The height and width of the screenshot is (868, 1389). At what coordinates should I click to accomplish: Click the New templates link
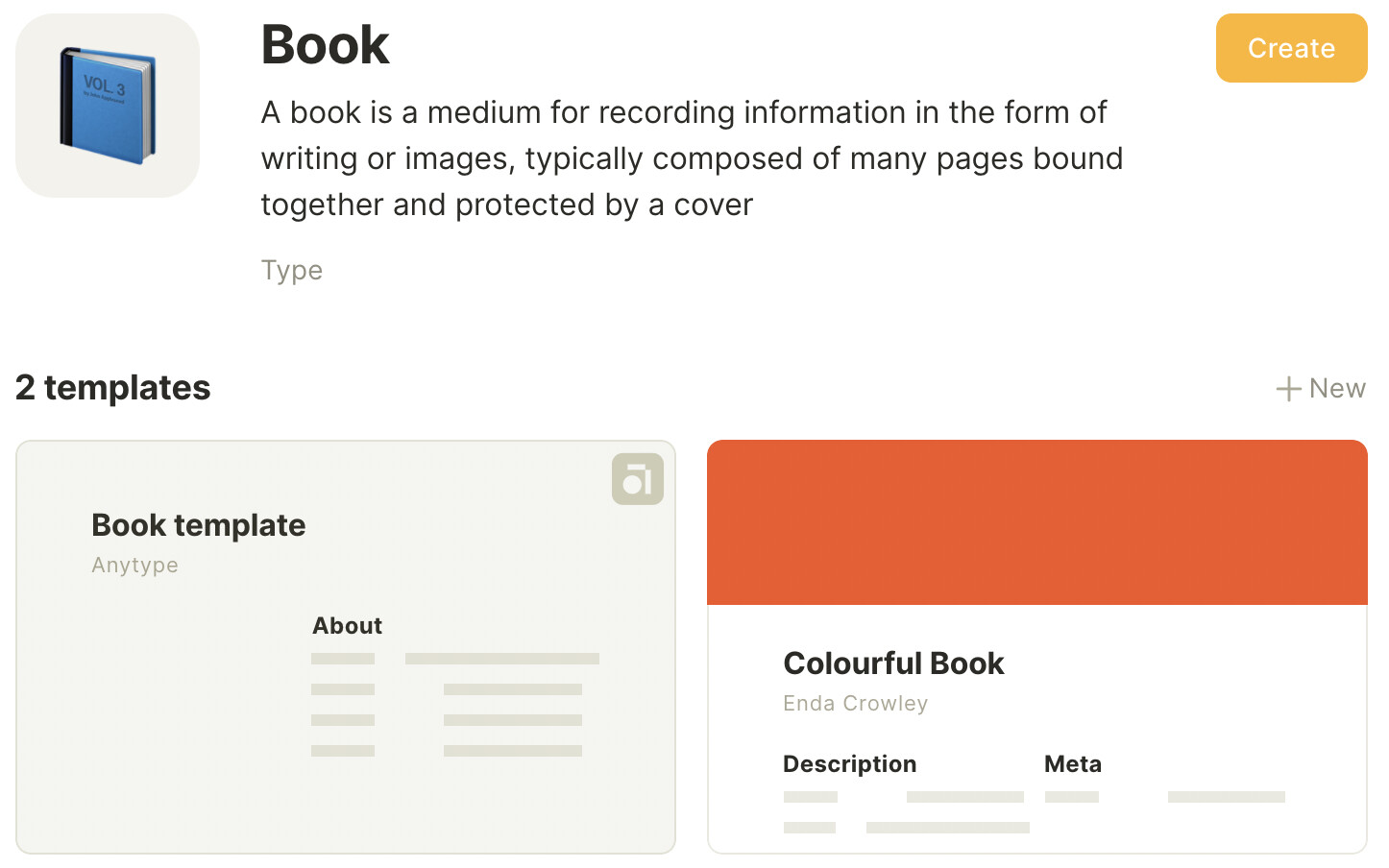[1338, 388]
